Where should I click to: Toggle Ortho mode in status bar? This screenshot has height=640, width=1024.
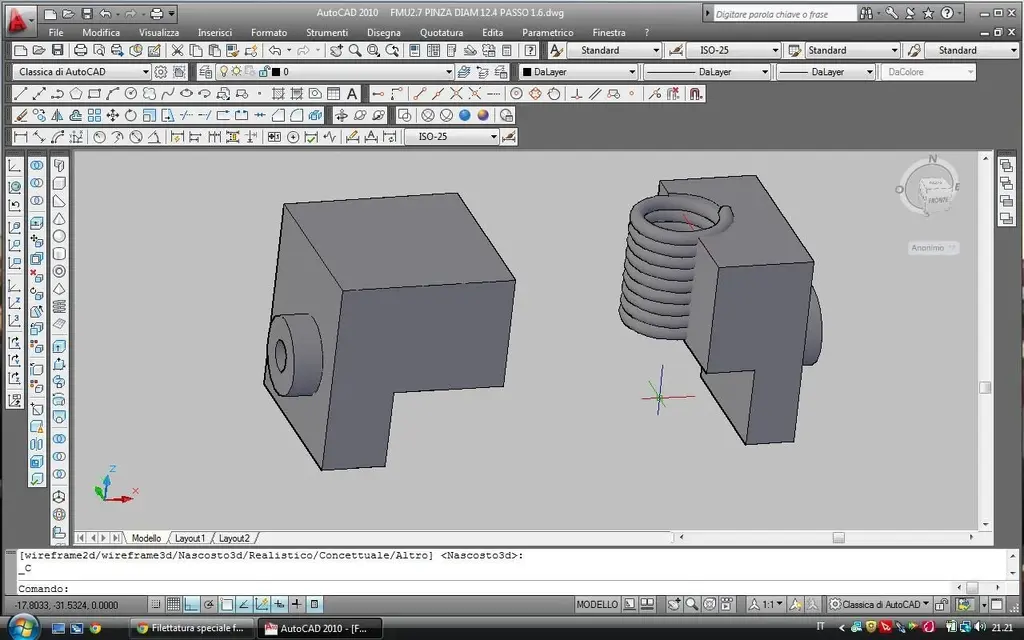(x=191, y=604)
